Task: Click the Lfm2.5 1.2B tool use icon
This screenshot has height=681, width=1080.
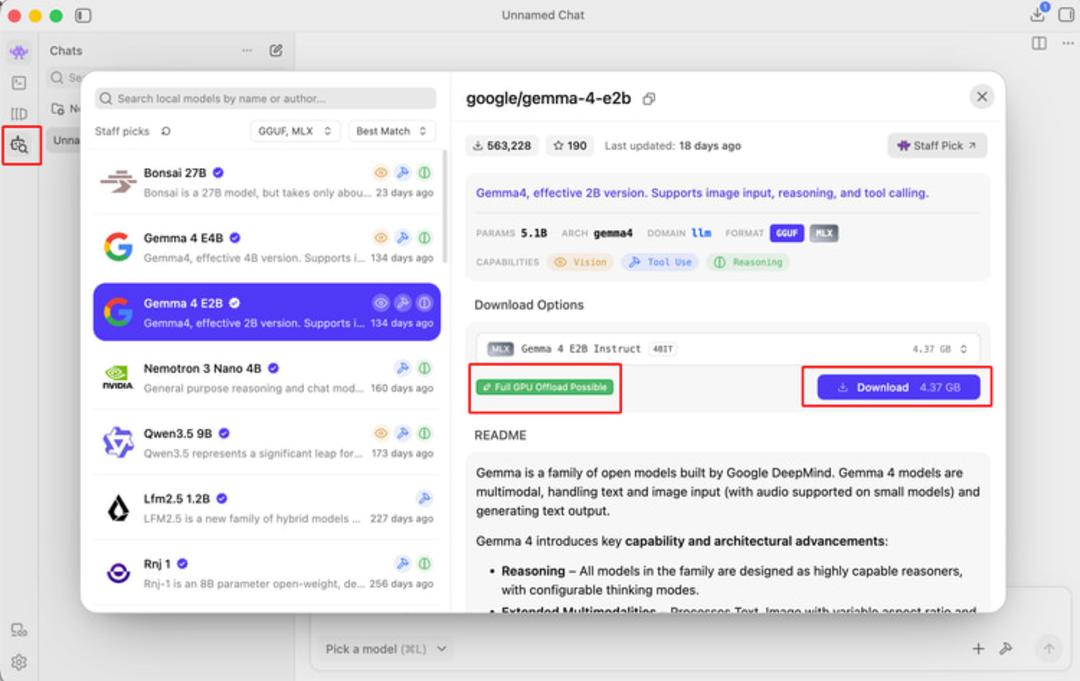Action: 425,499
